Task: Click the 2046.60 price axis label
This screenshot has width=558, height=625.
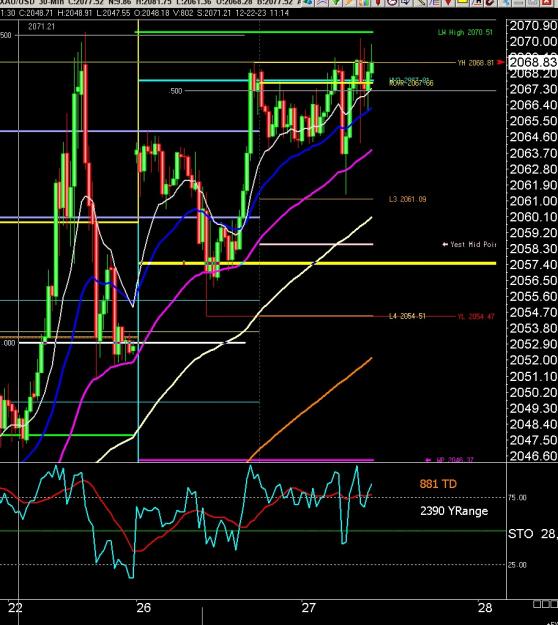Action: (533, 456)
